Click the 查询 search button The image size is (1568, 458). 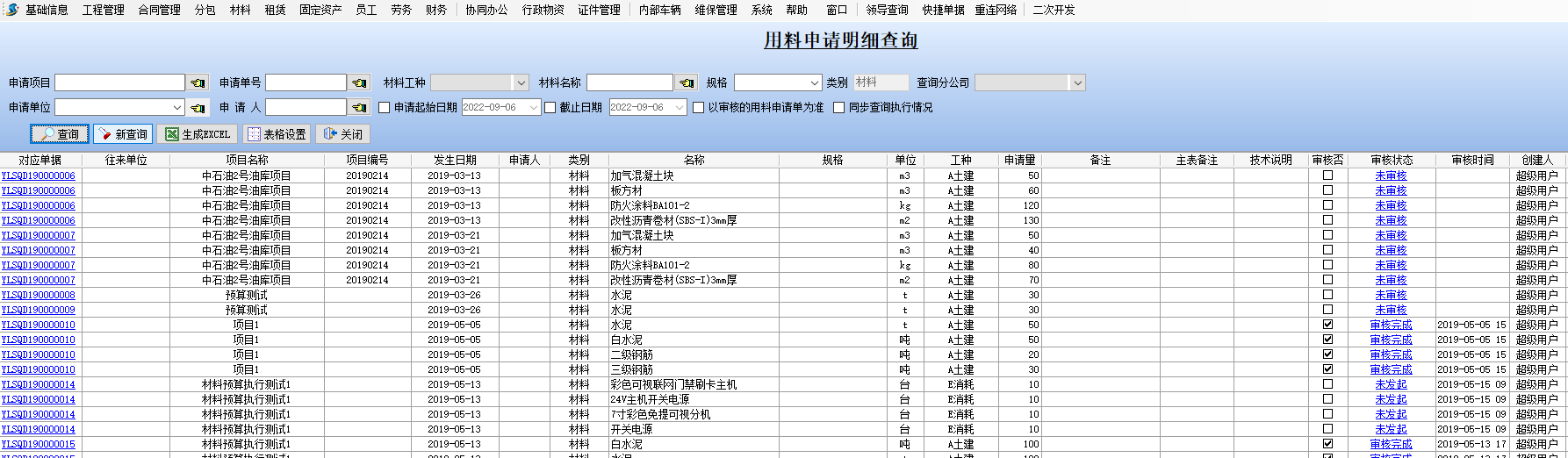tap(60, 134)
